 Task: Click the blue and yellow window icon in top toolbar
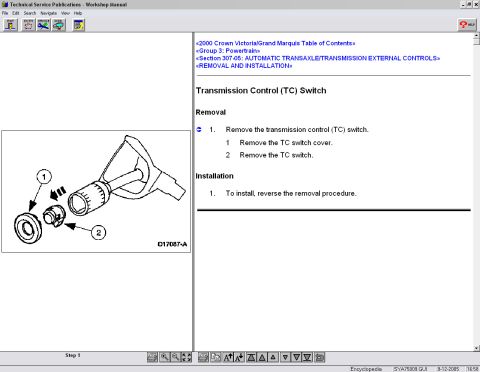(79, 25)
